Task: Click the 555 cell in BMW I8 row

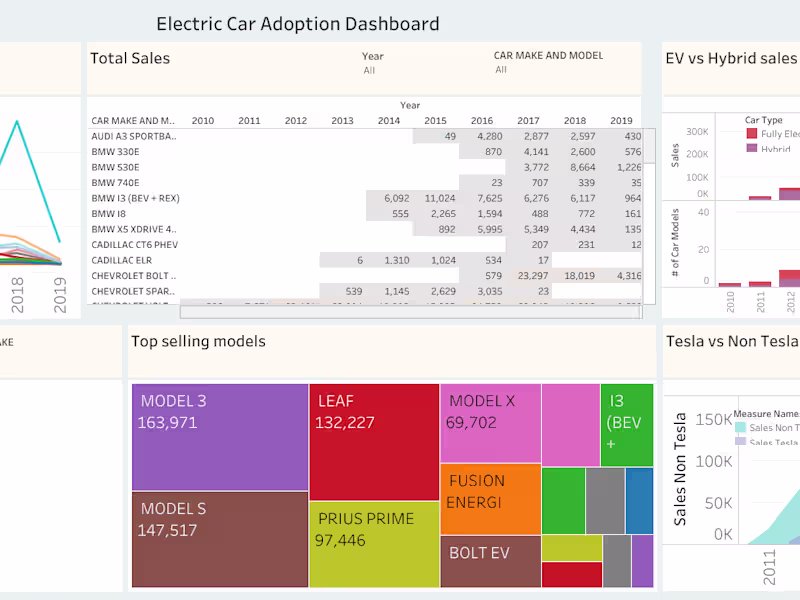Action: pyautogui.click(x=401, y=214)
